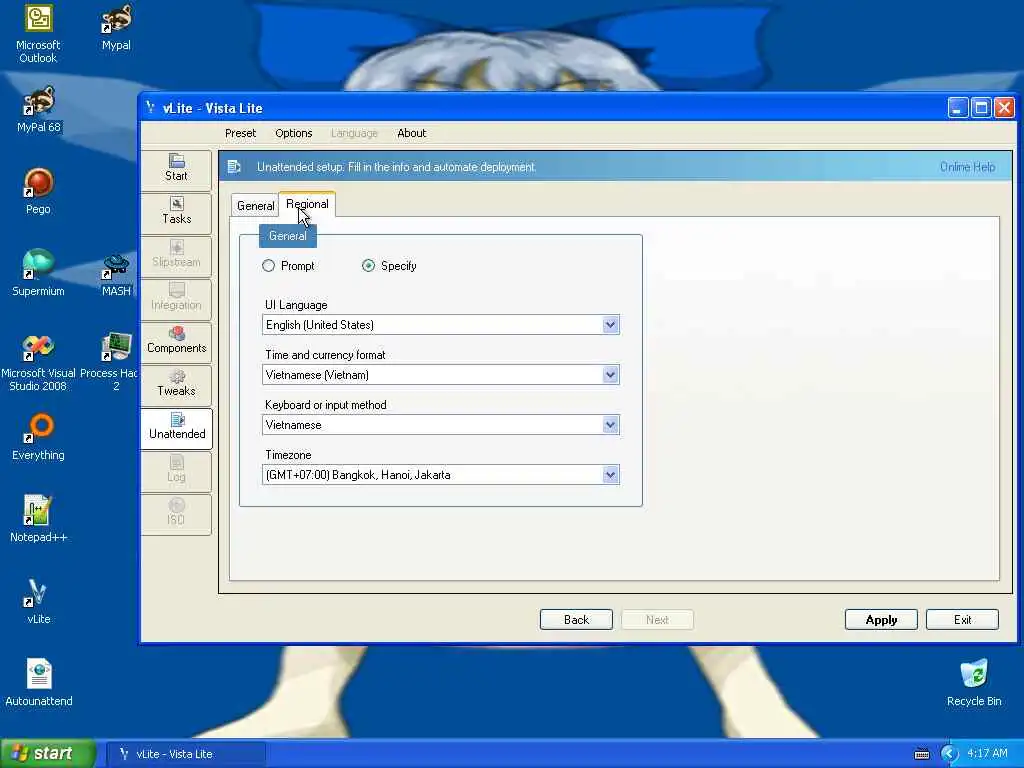Viewport: 1024px width, 768px height.
Task: Open the Windows start menu
Action: pyautogui.click(x=48, y=754)
